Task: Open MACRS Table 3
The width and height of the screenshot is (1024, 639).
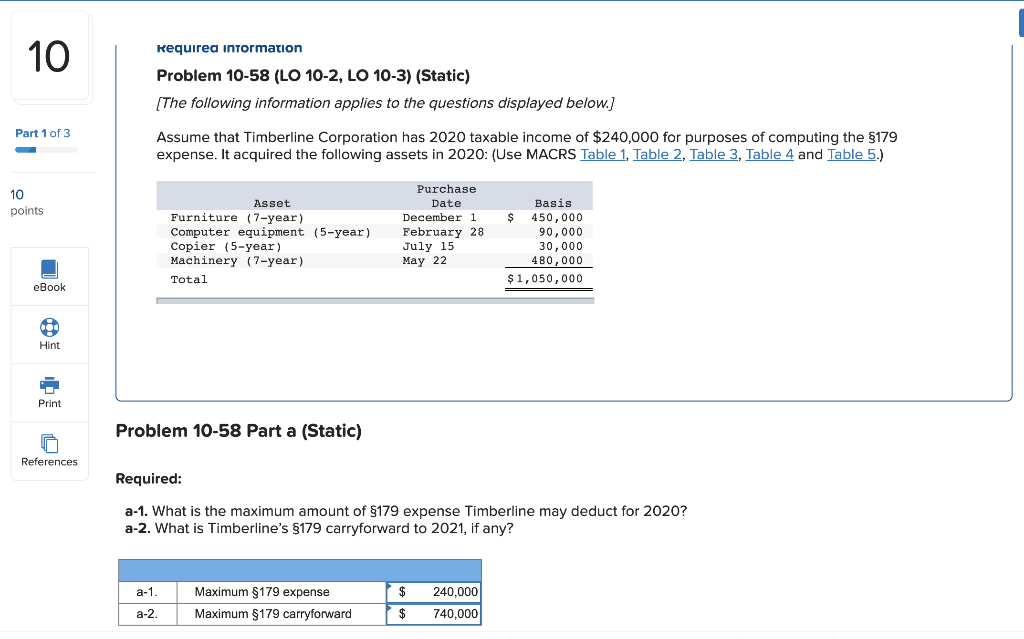Action: pos(713,154)
